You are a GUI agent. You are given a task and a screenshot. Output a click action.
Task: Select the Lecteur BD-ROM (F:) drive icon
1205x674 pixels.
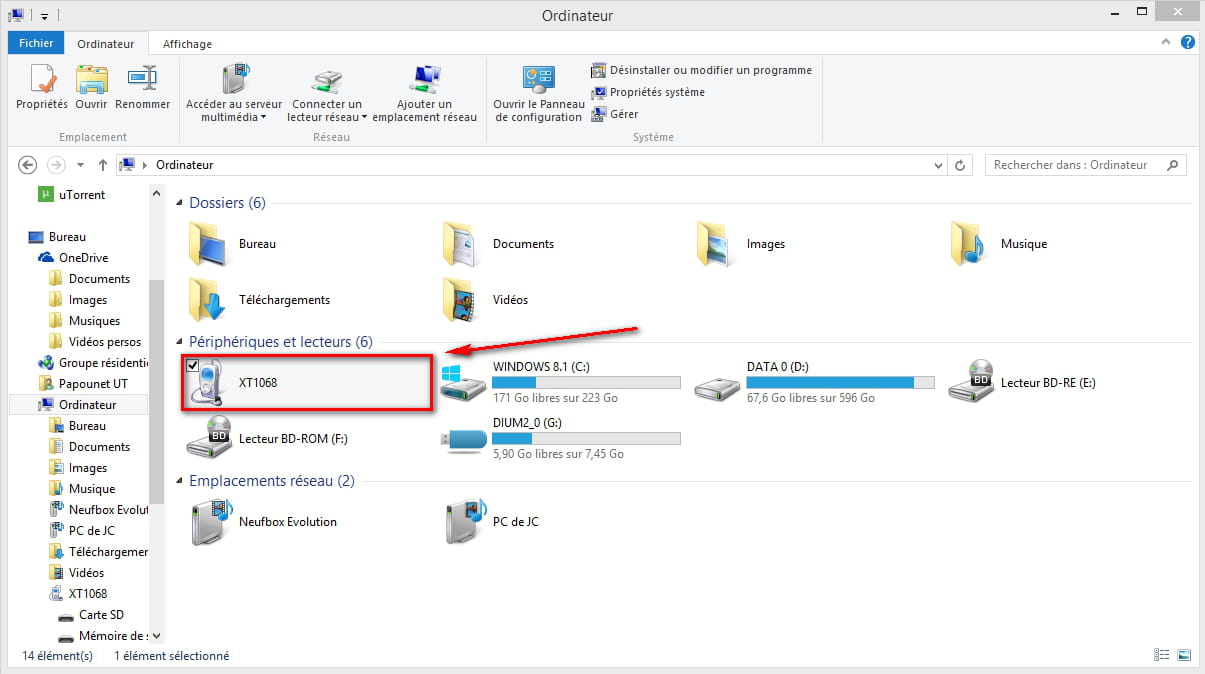[x=208, y=438]
